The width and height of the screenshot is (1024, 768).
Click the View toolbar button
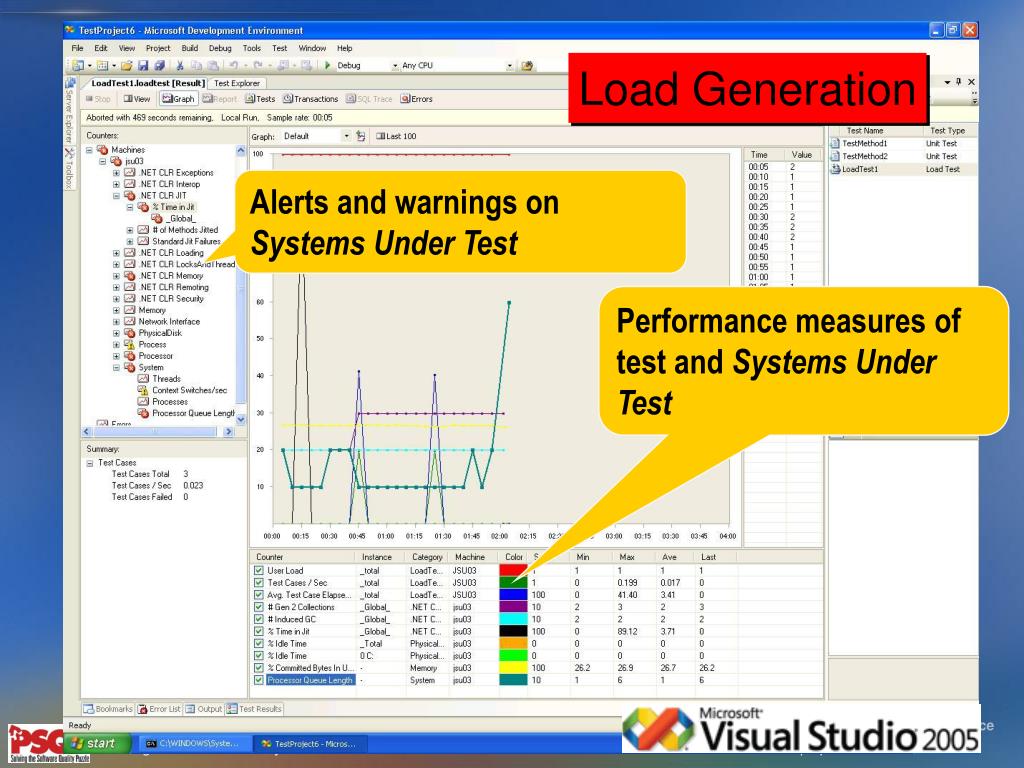click(137, 99)
